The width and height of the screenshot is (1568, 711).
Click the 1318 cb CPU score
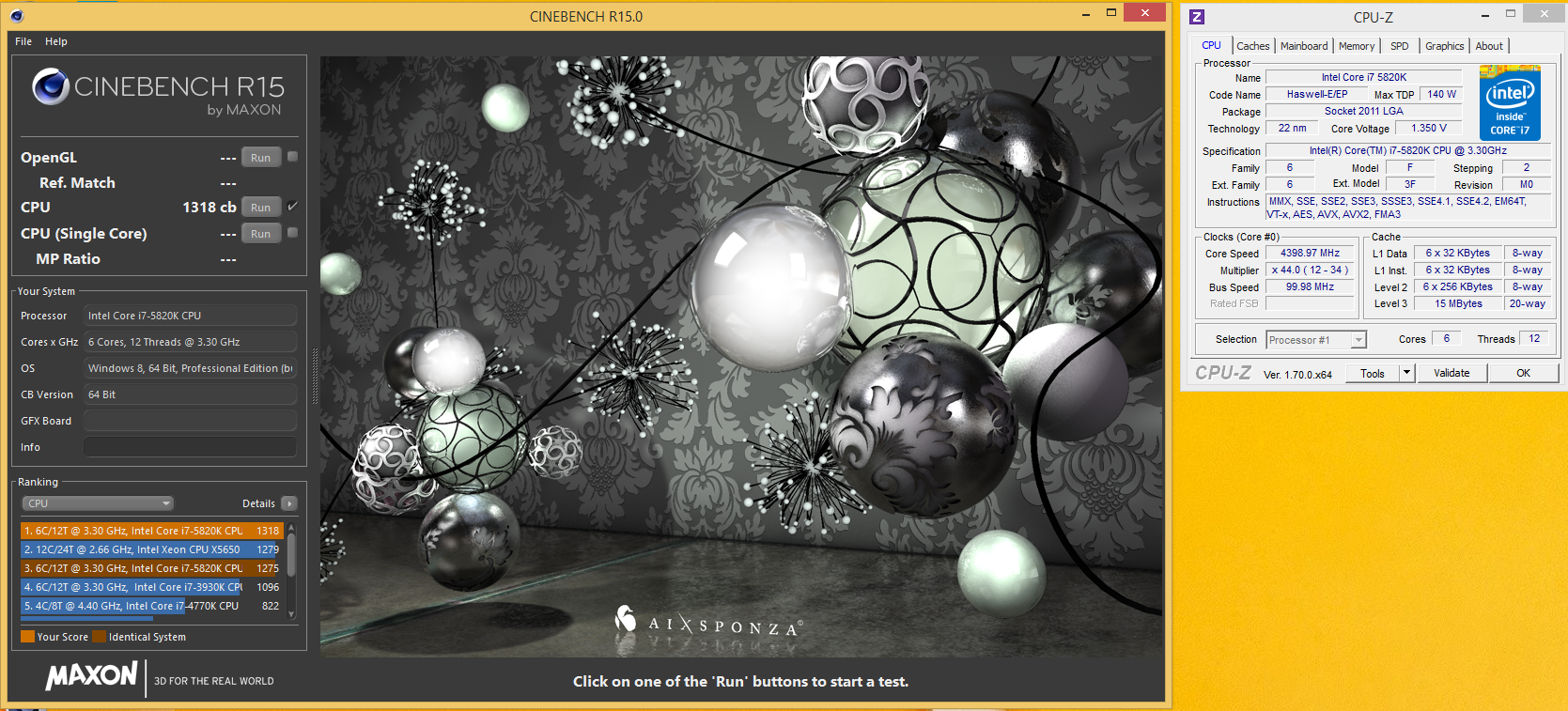[x=209, y=207]
